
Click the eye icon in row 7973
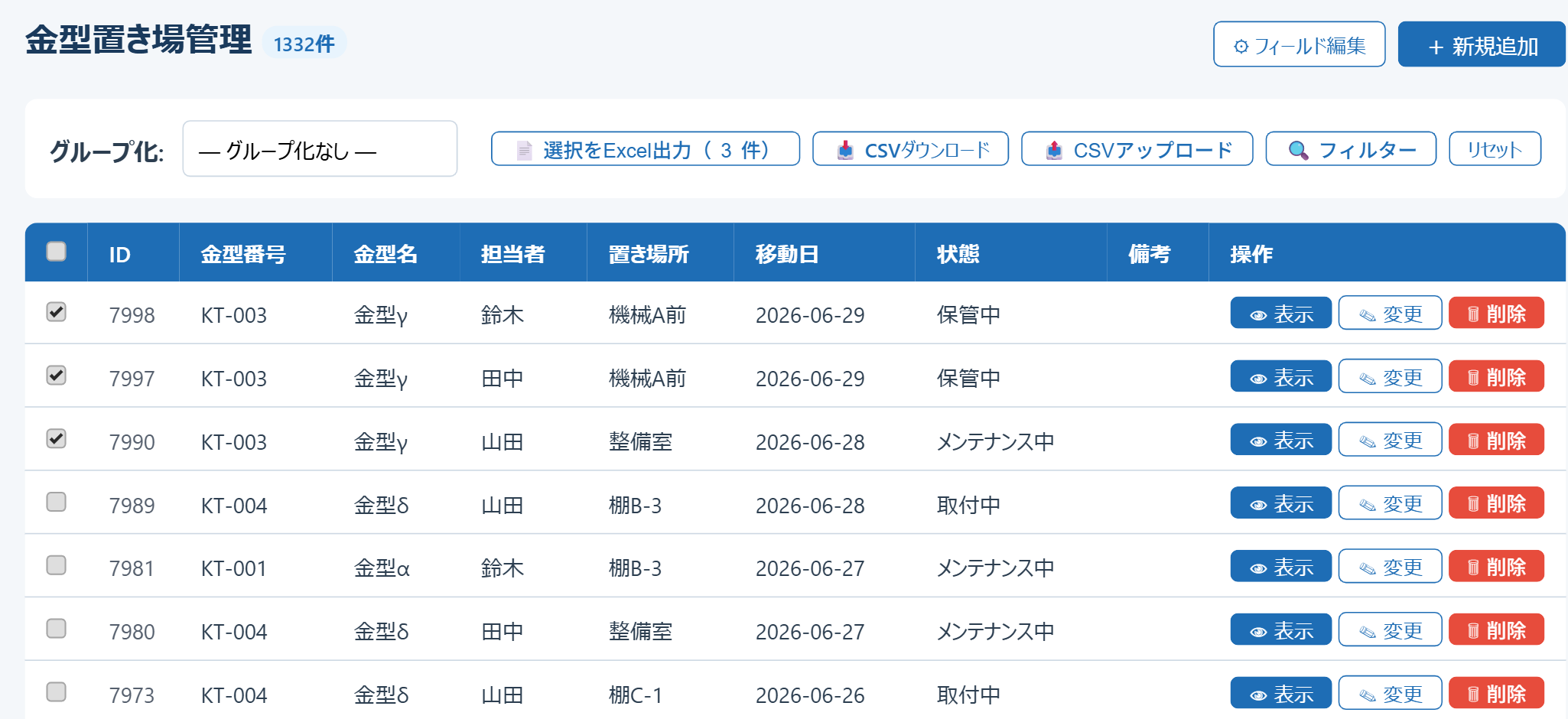click(x=1258, y=695)
